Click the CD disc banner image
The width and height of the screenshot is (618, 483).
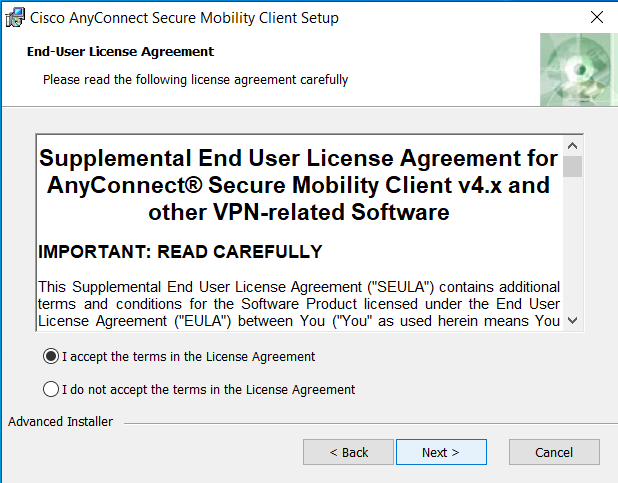[x=579, y=69]
